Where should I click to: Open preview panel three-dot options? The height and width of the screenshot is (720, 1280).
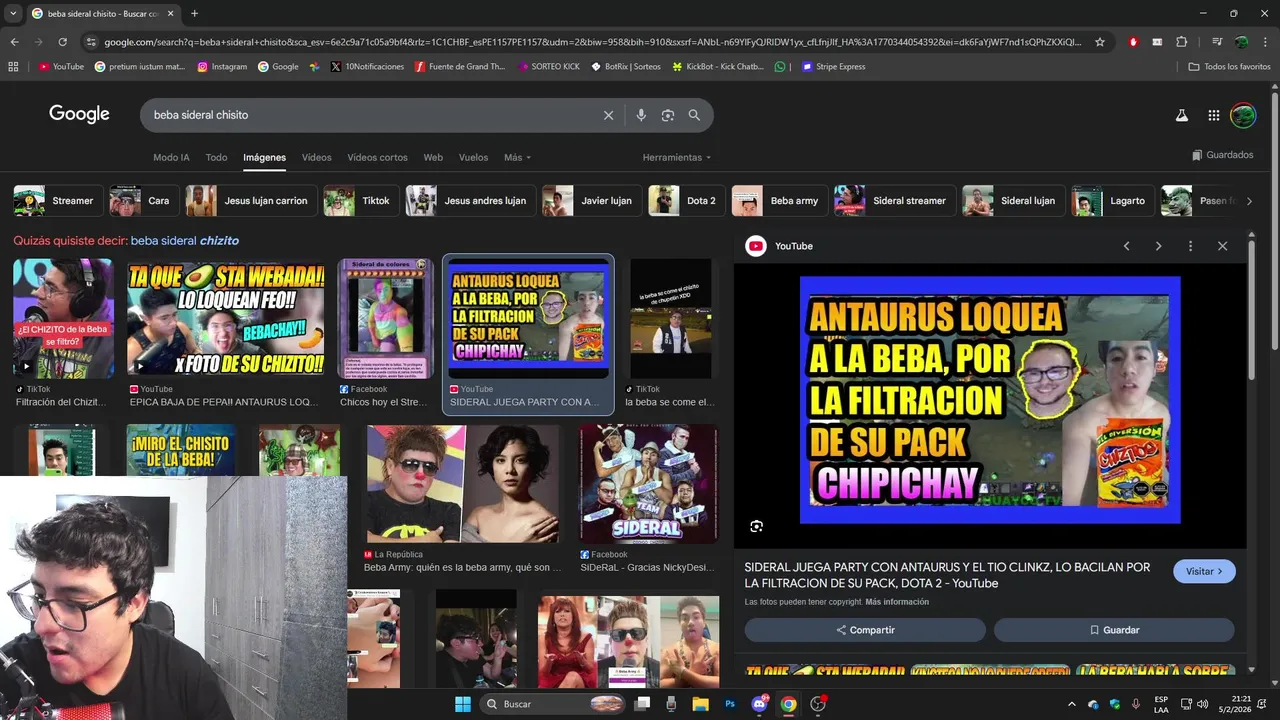(x=1190, y=246)
